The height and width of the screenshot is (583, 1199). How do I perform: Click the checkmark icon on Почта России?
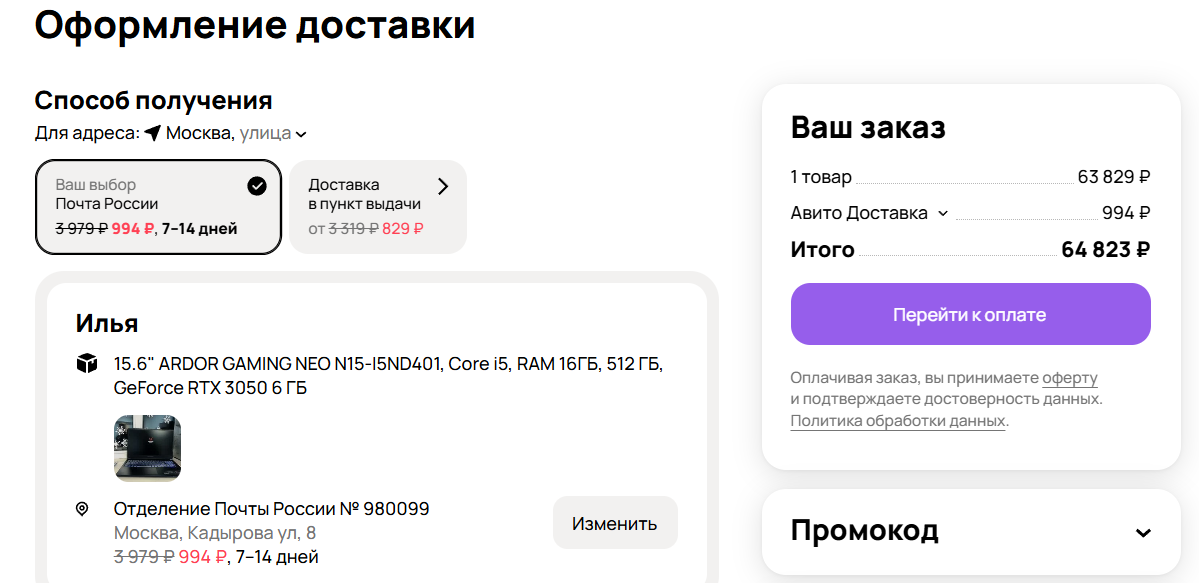click(x=257, y=185)
